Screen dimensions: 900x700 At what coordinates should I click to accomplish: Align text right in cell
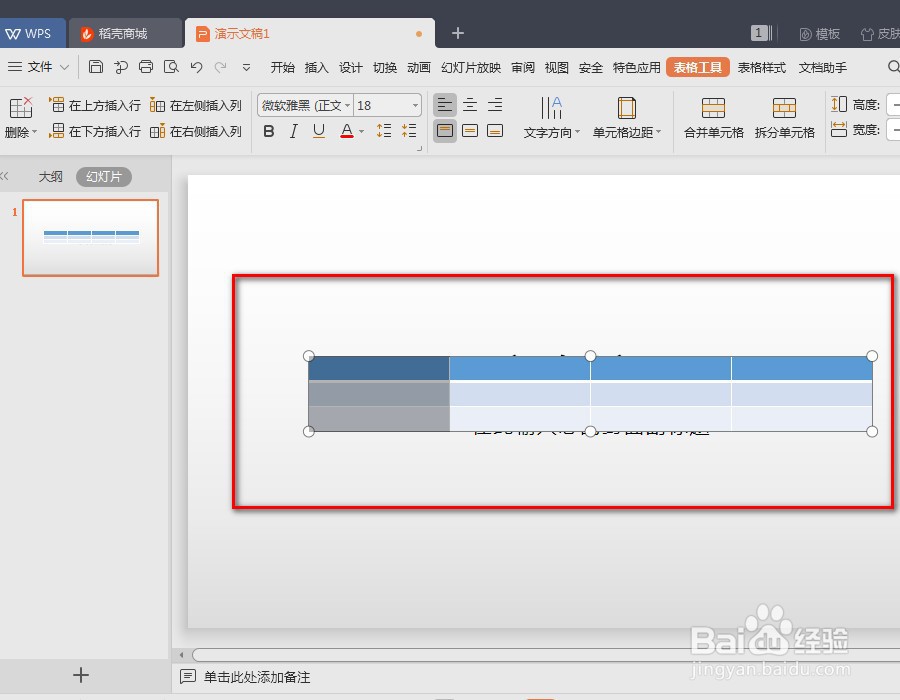(495, 105)
